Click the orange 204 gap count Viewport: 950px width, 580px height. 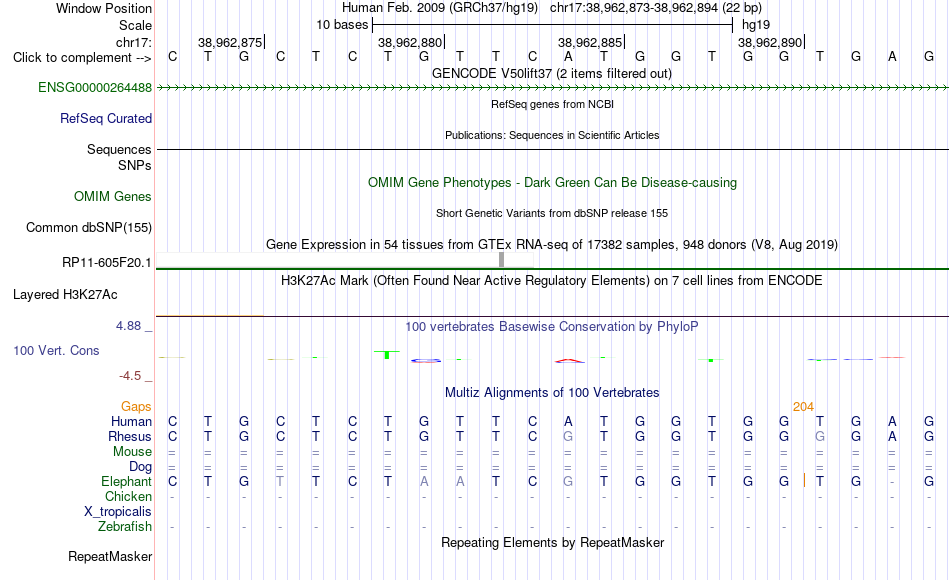pos(803,407)
